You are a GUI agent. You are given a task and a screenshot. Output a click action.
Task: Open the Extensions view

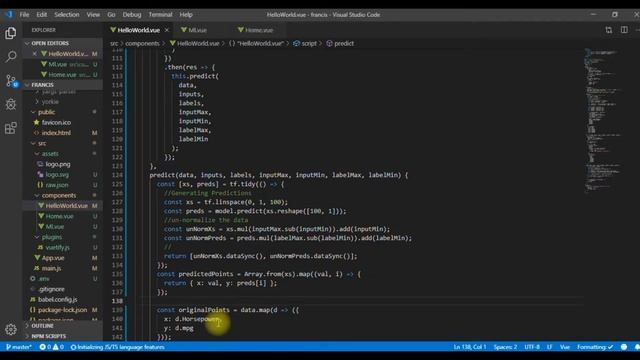[11, 128]
